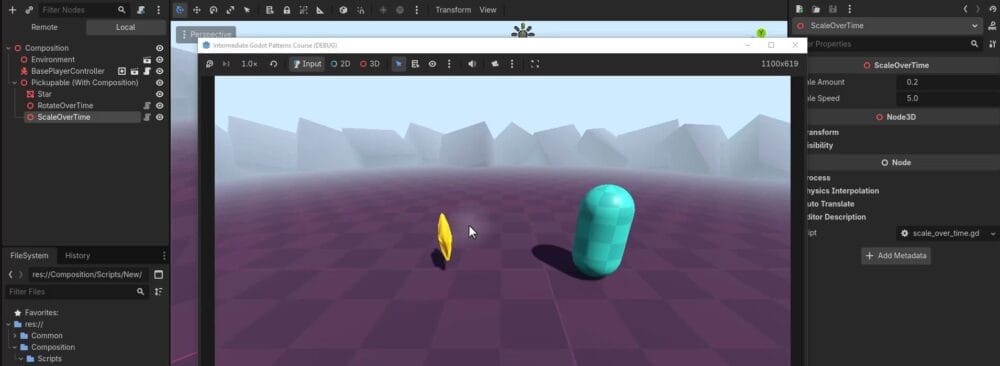Click the Scale Speed 5.0 value field
This screenshot has width=1000, height=366.
tap(948, 99)
